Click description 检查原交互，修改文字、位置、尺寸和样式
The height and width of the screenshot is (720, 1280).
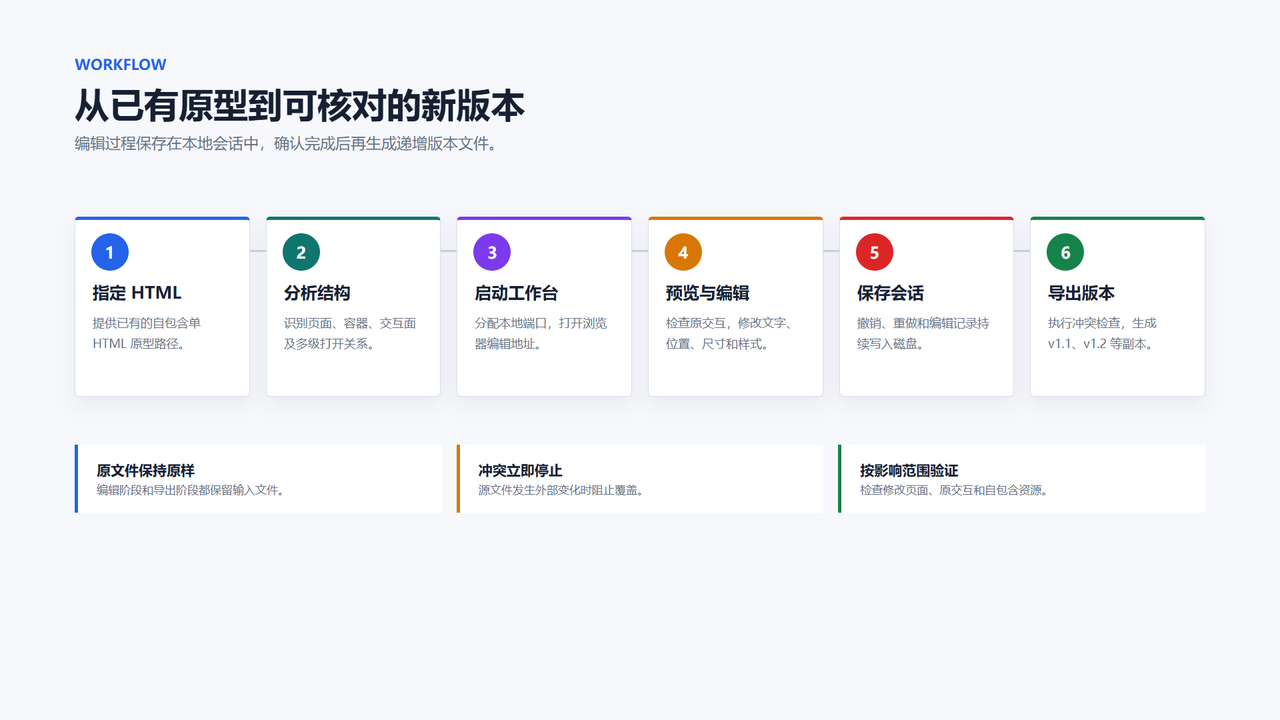729,333
